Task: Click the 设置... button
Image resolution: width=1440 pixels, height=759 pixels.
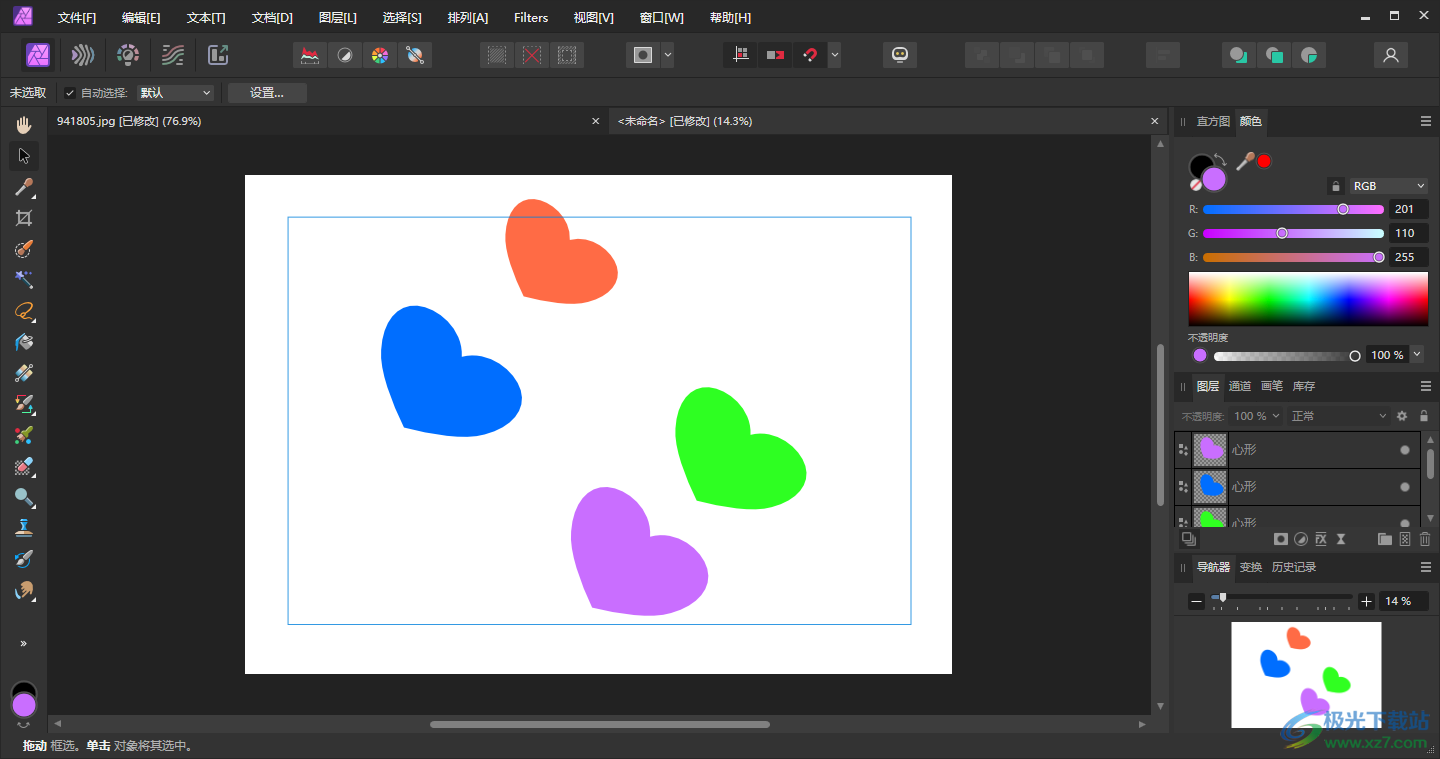Action: 267,93
